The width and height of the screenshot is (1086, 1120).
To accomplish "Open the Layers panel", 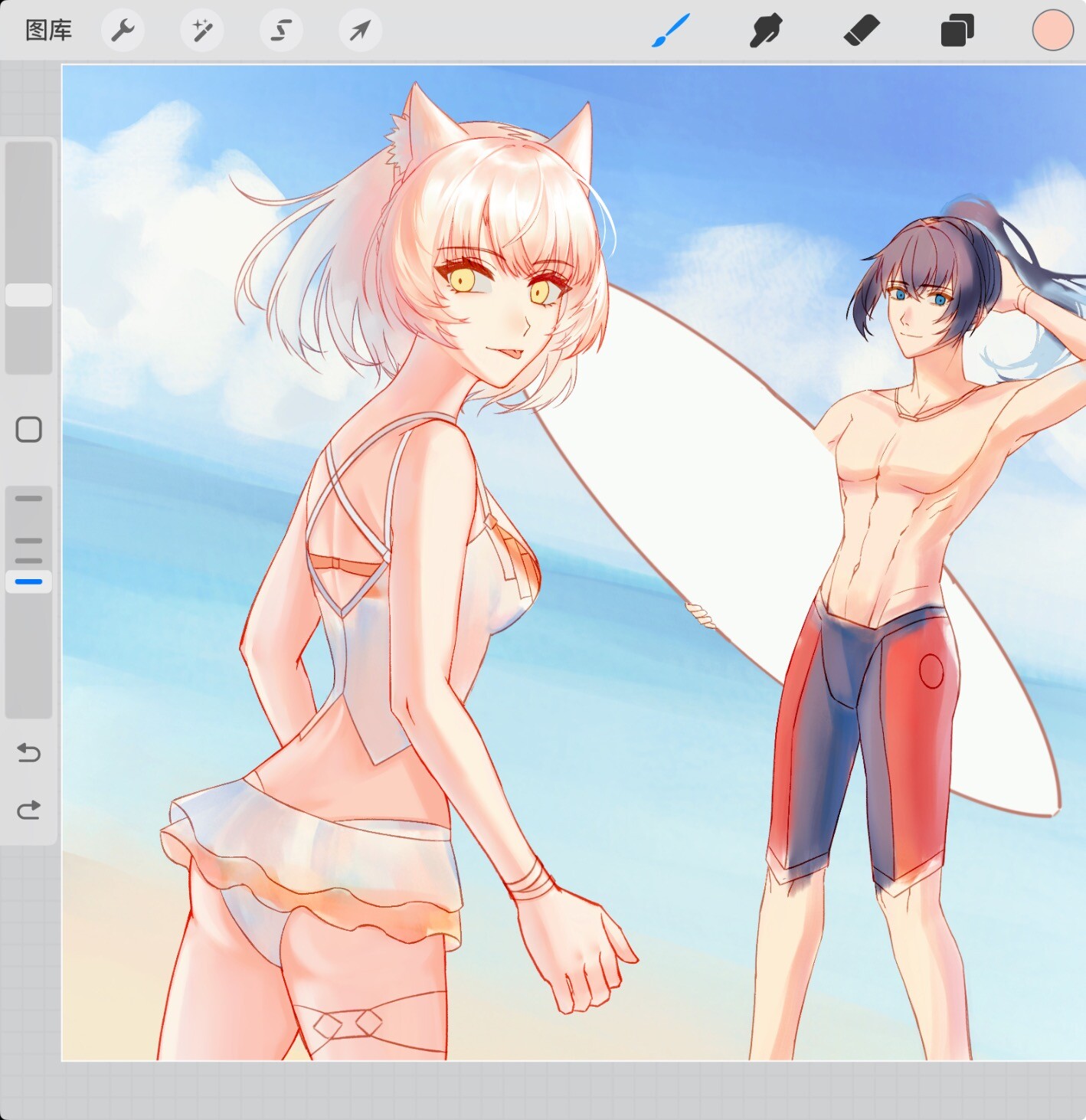I will click(x=957, y=31).
